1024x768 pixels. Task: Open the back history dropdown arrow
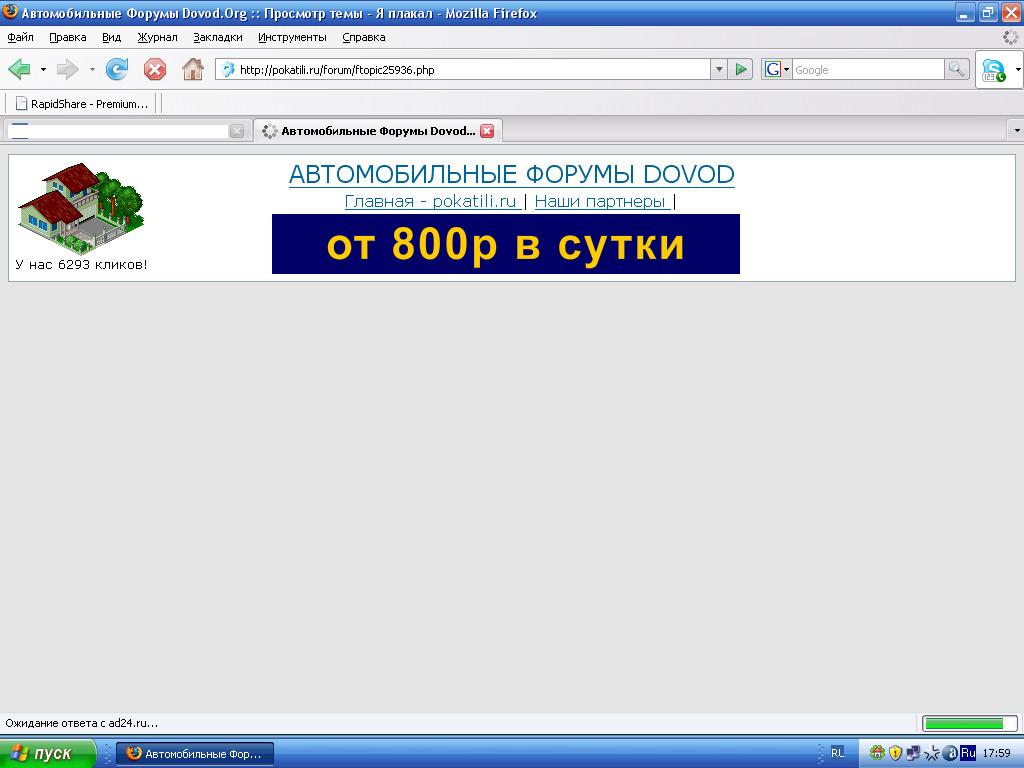(x=43, y=69)
